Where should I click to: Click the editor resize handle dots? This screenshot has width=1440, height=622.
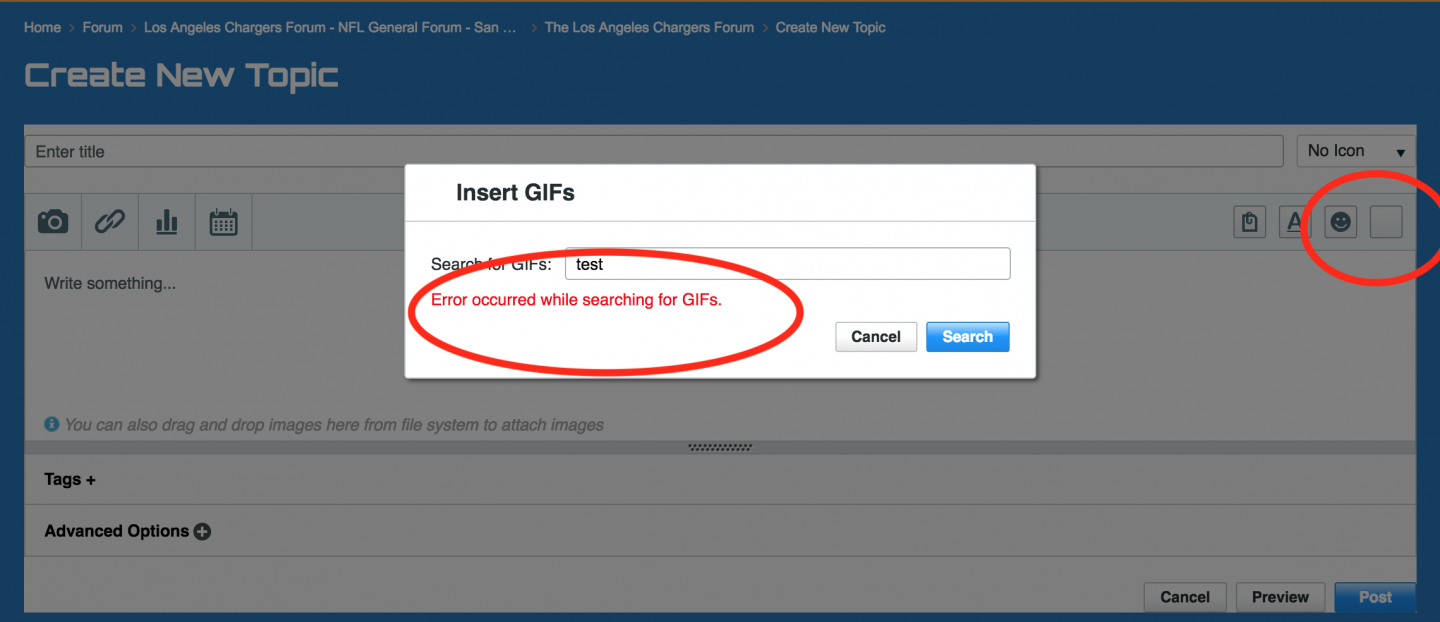(x=720, y=448)
